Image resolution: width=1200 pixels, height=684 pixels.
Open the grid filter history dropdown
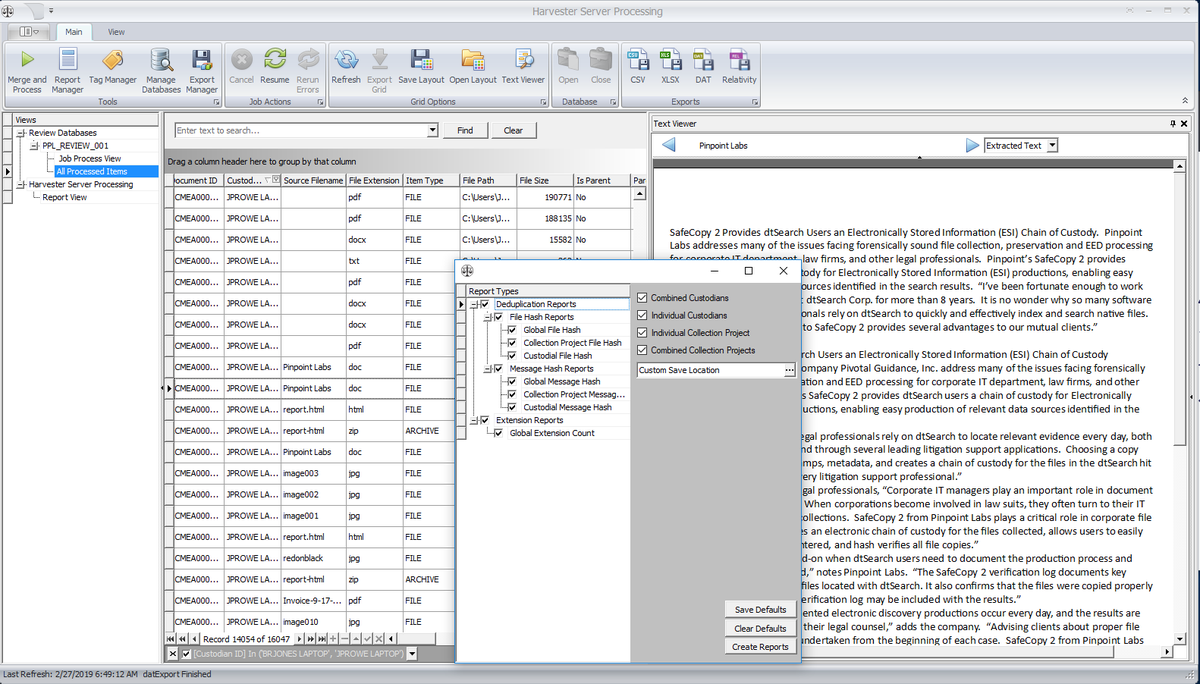tap(412, 654)
